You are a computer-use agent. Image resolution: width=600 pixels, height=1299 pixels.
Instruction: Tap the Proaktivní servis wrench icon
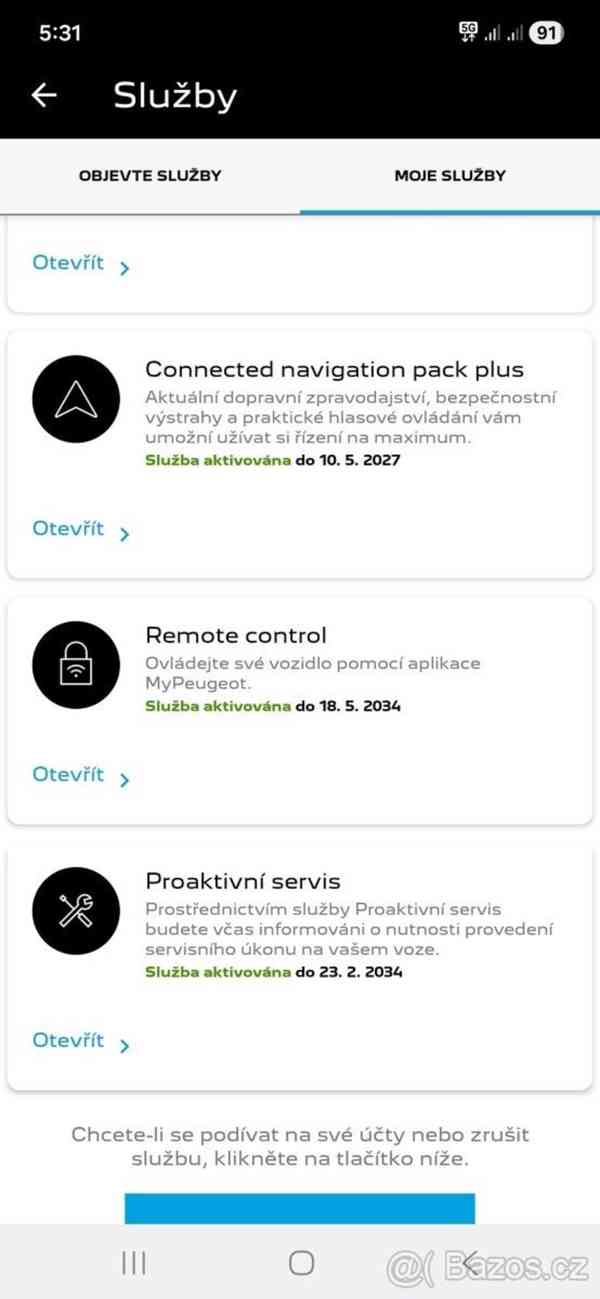76,911
